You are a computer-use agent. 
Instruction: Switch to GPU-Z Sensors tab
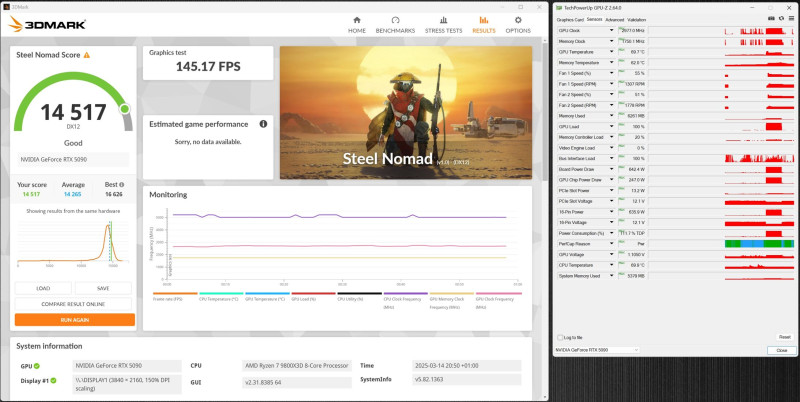[594, 19]
